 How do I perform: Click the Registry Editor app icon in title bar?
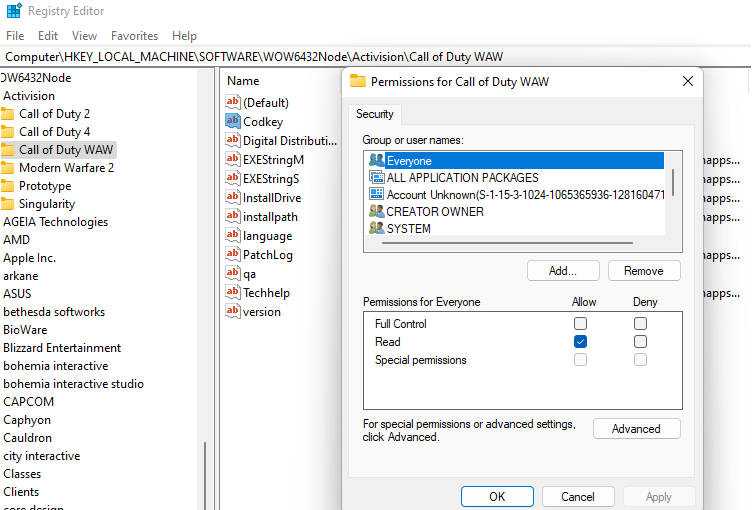click(14, 11)
